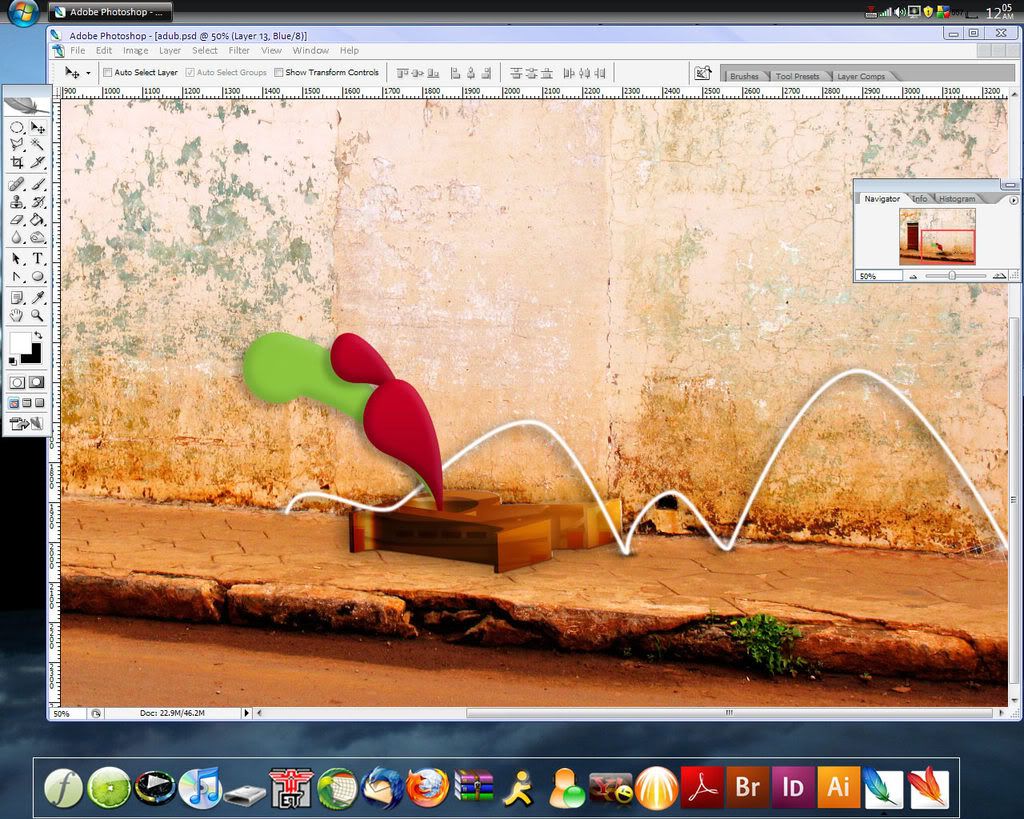Viewport: 1024px width, 819px height.
Task: Select the Hand tool
Action: click(16, 315)
